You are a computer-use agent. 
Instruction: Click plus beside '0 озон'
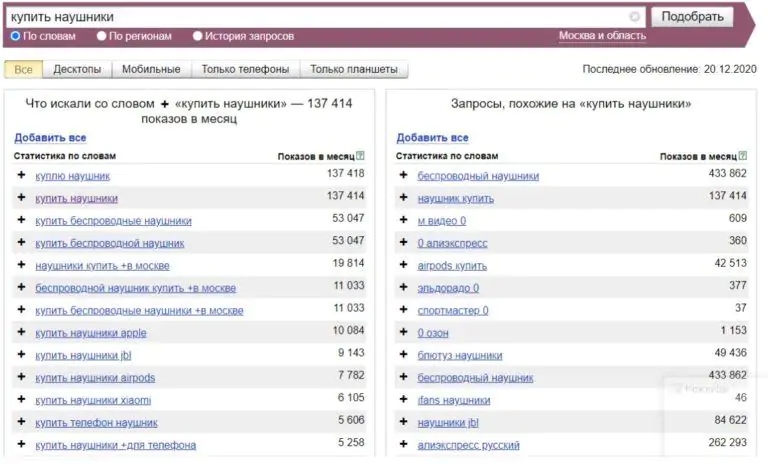pos(403,332)
